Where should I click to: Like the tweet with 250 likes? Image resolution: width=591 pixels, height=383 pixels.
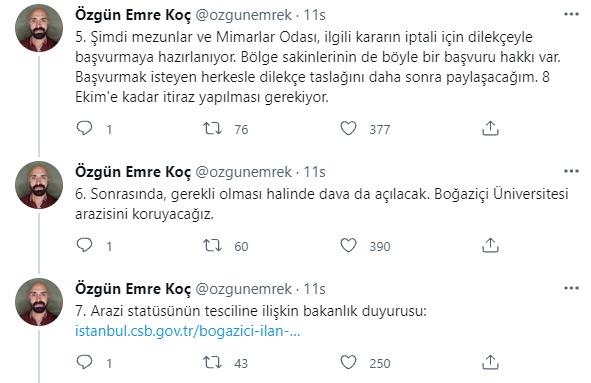pyautogui.click(x=348, y=362)
